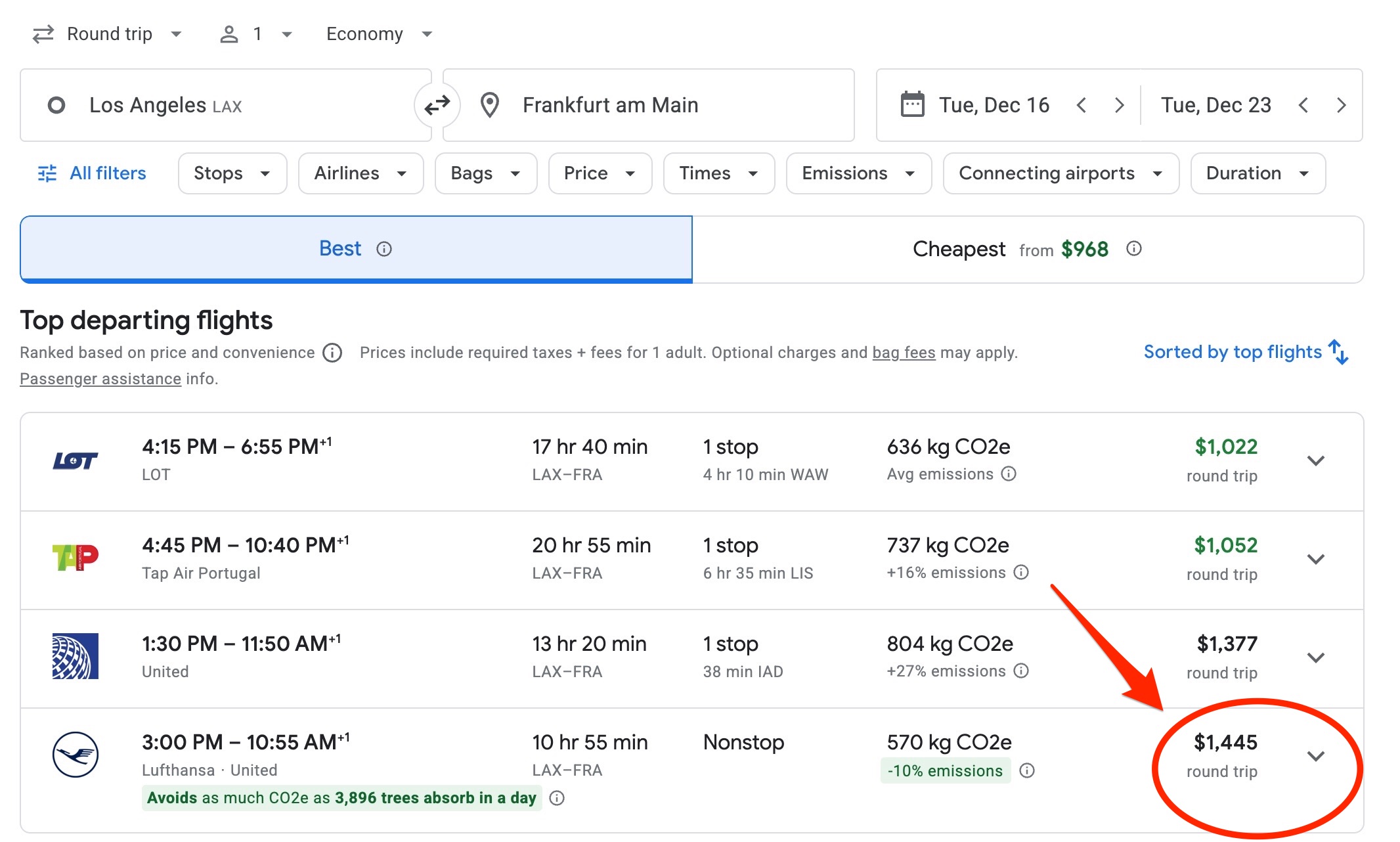Open the Stops filter dropdown
The height and width of the screenshot is (842, 1400).
point(232,173)
